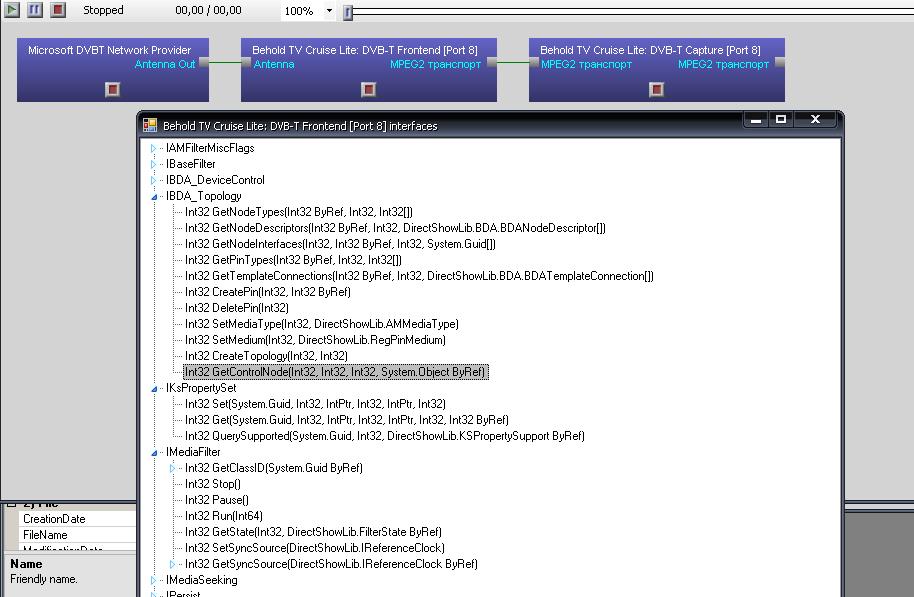The width and height of the screenshot is (914, 597).
Task: Select the QuerySupported method entry
Action: click(384, 436)
